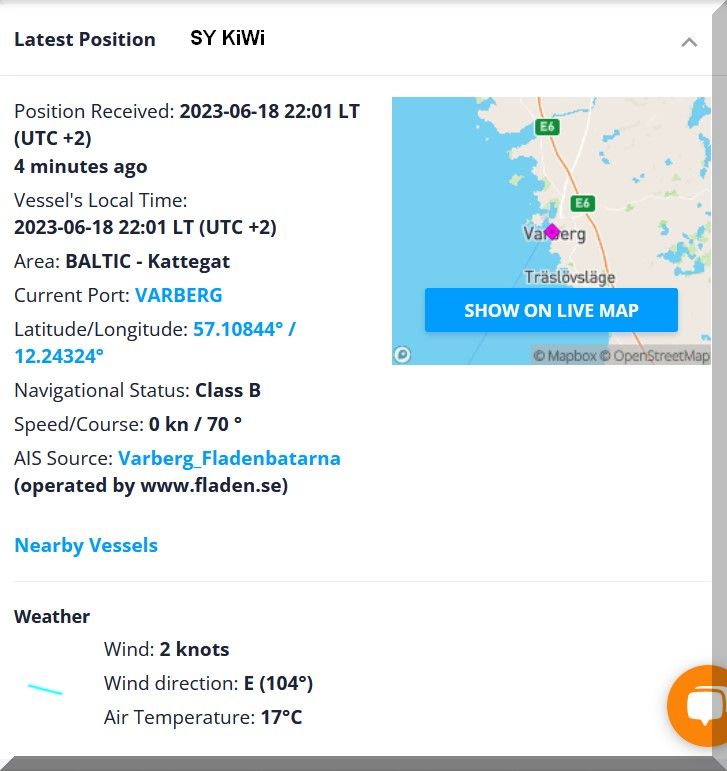Open the Varberg_Fladenbatarna AIS source link
The width and height of the screenshot is (727, 771).
229,458
